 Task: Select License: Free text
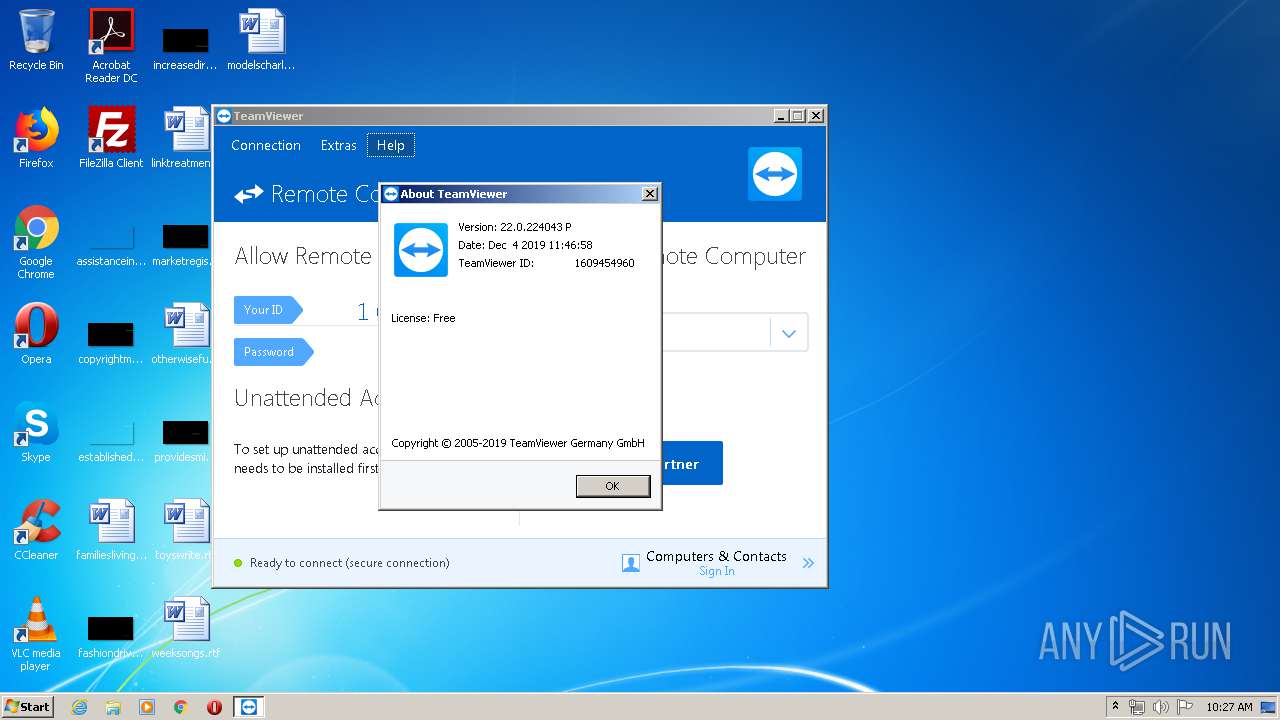pyautogui.click(x=423, y=318)
